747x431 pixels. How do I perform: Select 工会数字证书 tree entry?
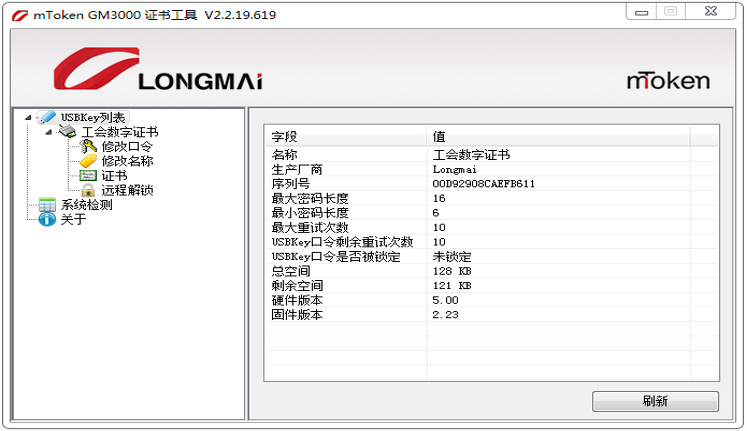point(120,132)
